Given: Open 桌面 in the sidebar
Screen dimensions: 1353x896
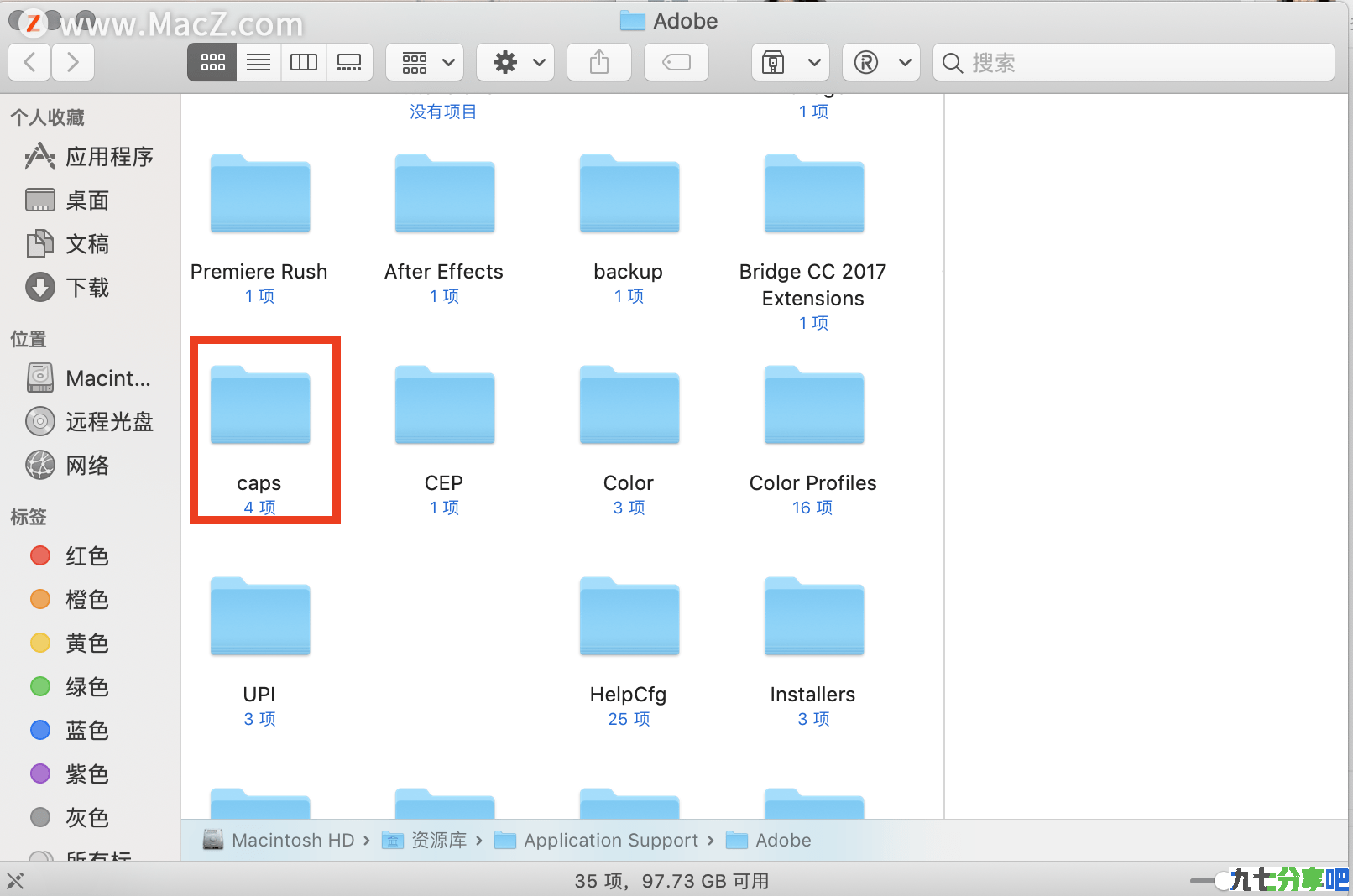Looking at the screenshot, I should [x=68, y=201].
